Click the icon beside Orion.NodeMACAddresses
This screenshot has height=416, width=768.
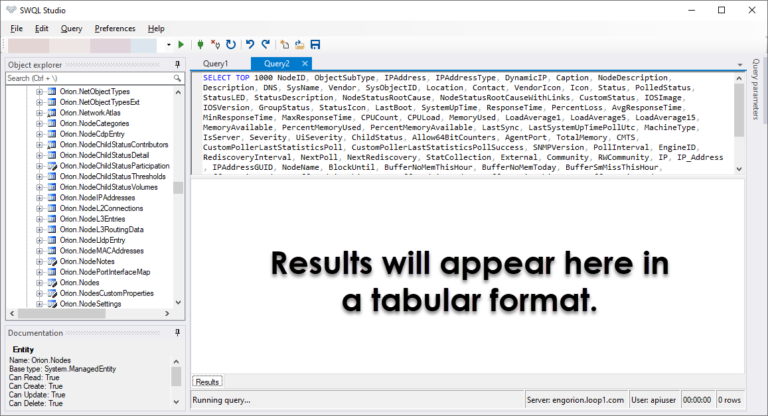pos(52,251)
